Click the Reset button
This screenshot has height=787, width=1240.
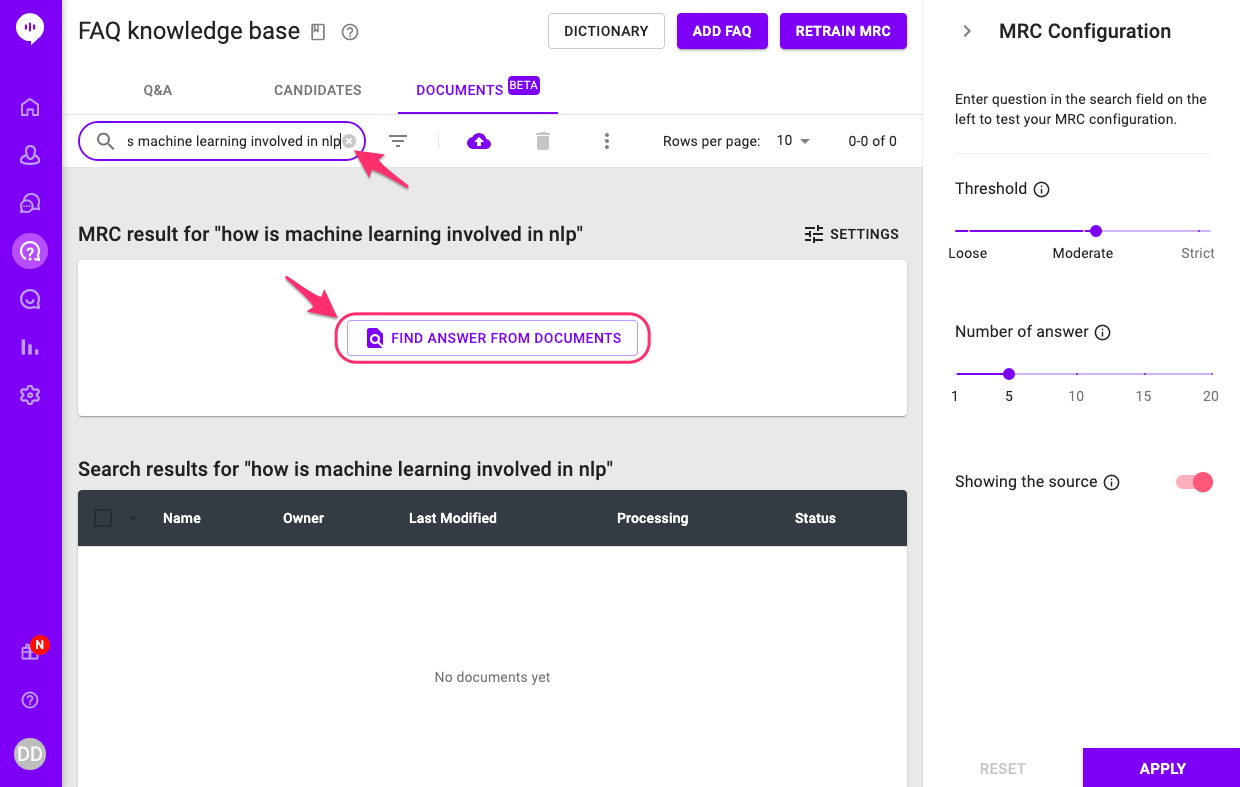(x=1003, y=768)
